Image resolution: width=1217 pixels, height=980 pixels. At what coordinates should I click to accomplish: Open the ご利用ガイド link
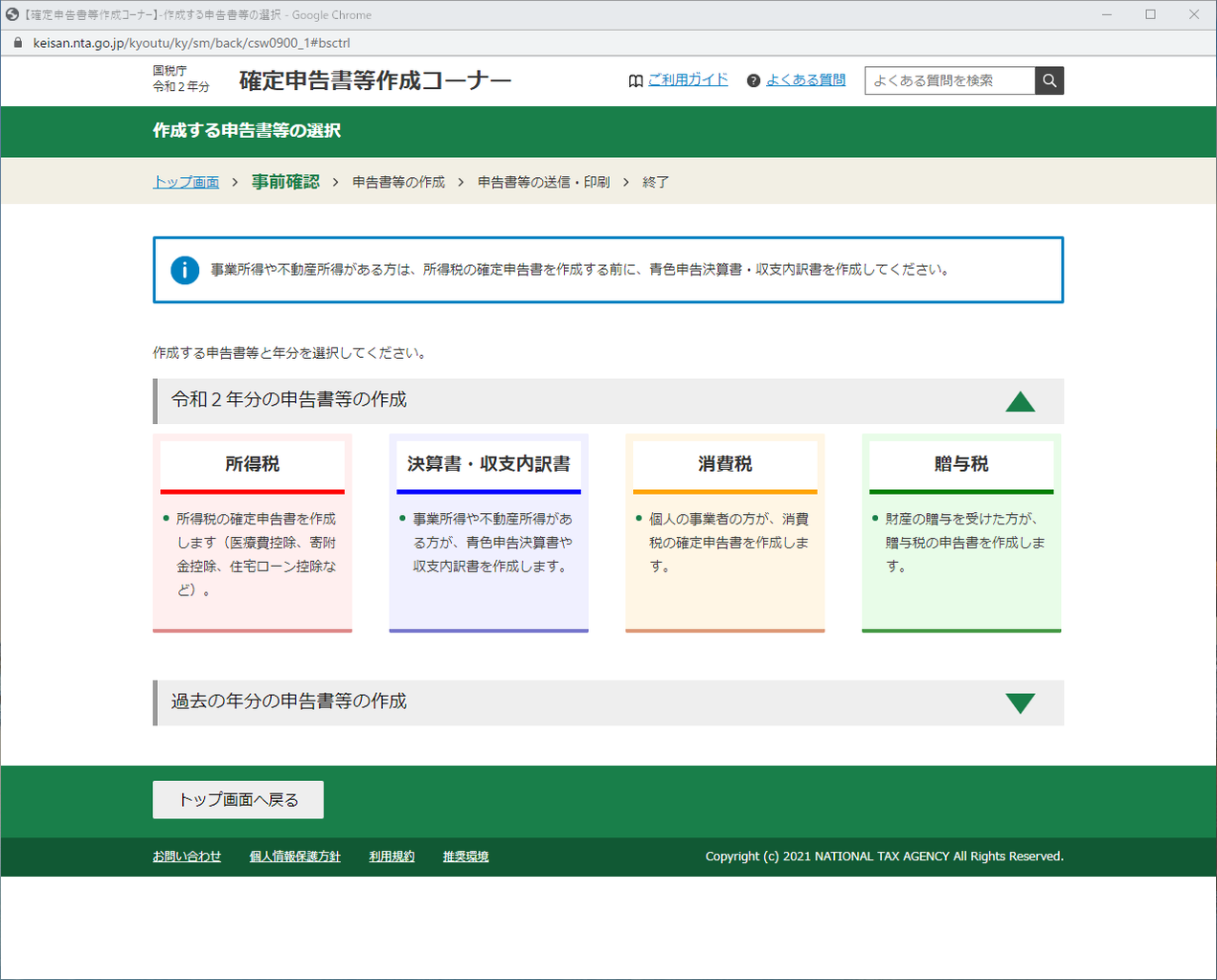click(687, 80)
